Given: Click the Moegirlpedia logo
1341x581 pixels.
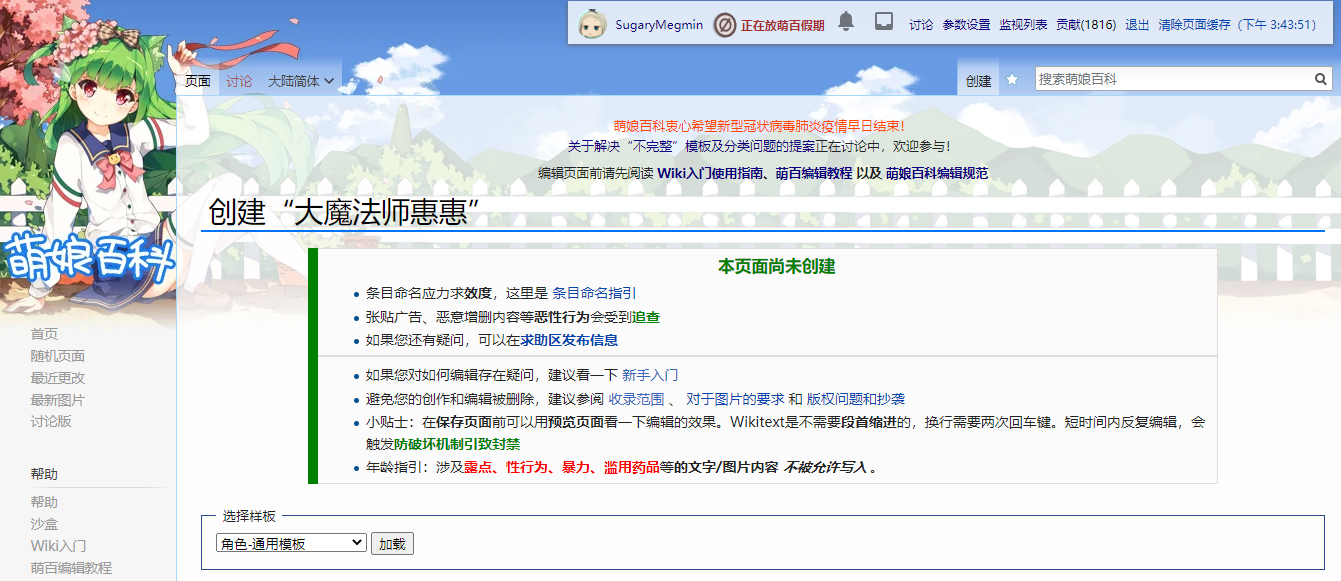Looking at the screenshot, I should click(x=90, y=258).
